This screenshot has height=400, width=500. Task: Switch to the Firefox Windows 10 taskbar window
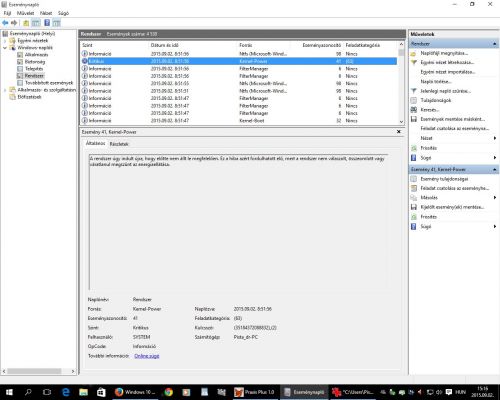pyautogui.click(x=135, y=392)
